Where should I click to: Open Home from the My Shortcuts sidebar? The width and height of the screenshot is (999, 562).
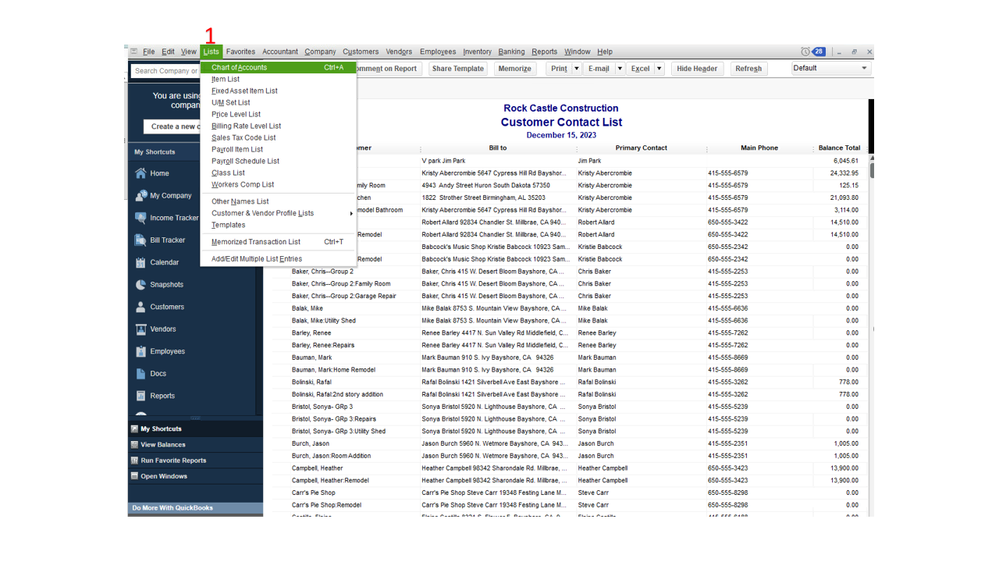tap(159, 173)
